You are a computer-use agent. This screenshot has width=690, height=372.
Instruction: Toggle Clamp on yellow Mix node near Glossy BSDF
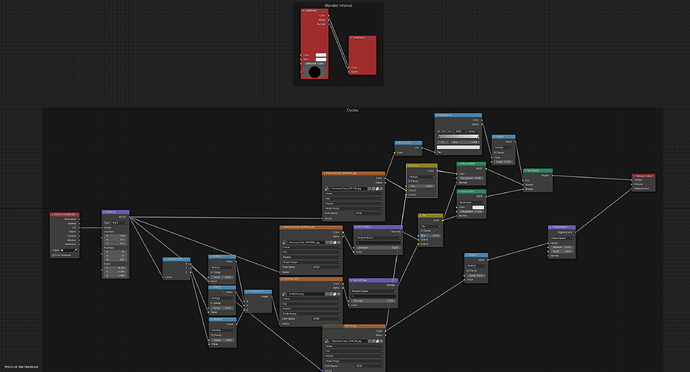click(x=422, y=231)
